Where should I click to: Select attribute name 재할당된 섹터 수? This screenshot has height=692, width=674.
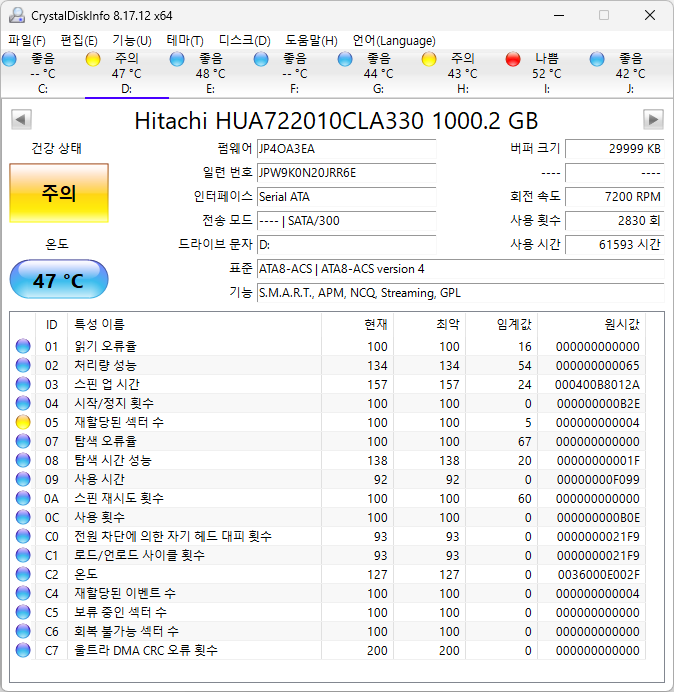coord(119,422)
